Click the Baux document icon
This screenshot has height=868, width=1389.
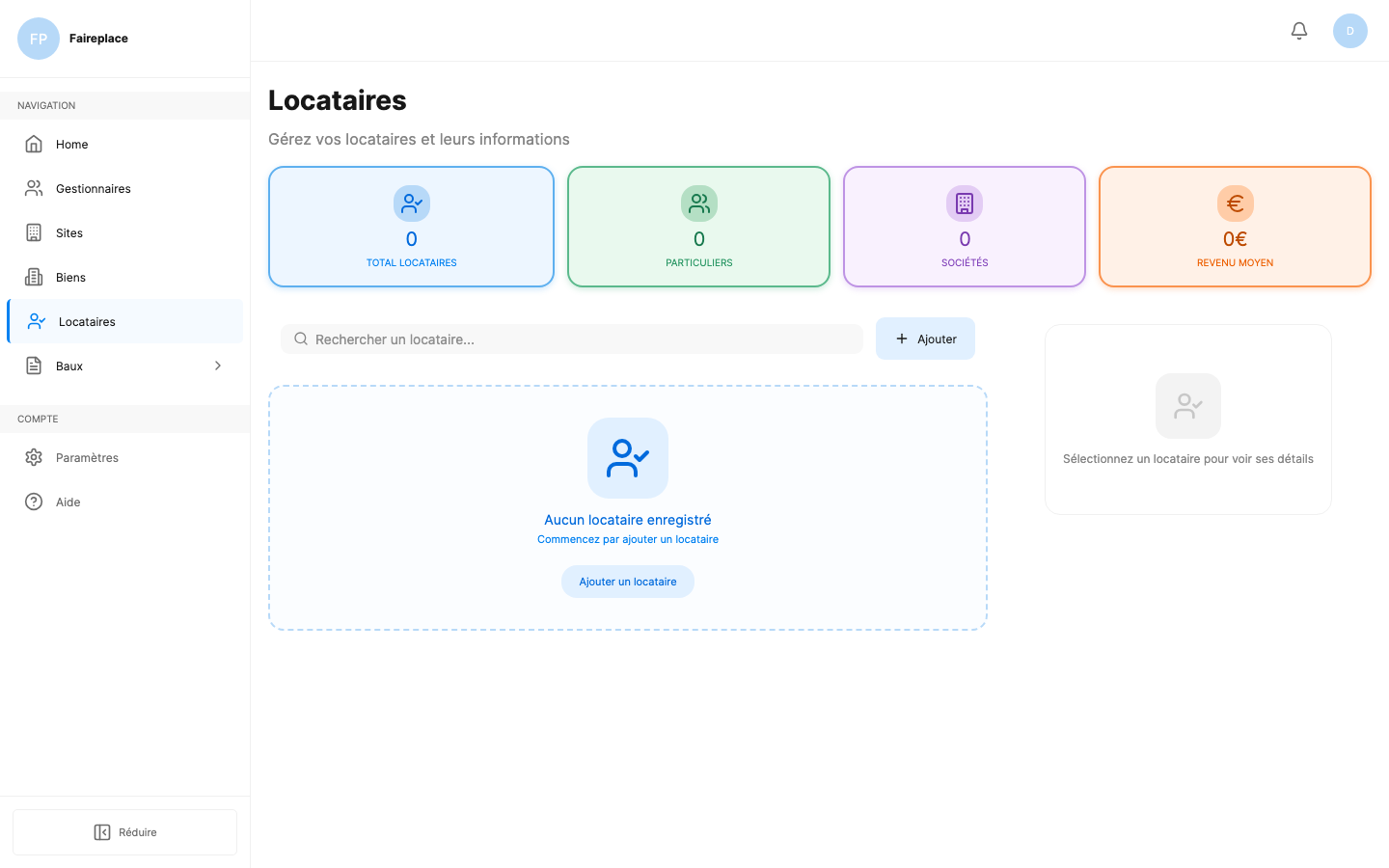(36, 366)
